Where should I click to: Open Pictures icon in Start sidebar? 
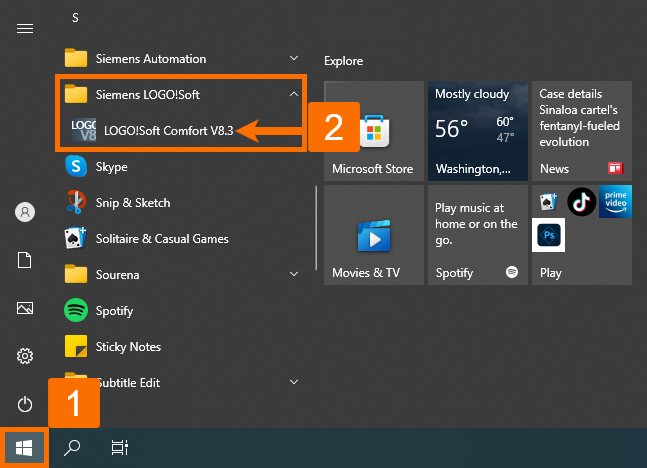[x=25, y=308]
